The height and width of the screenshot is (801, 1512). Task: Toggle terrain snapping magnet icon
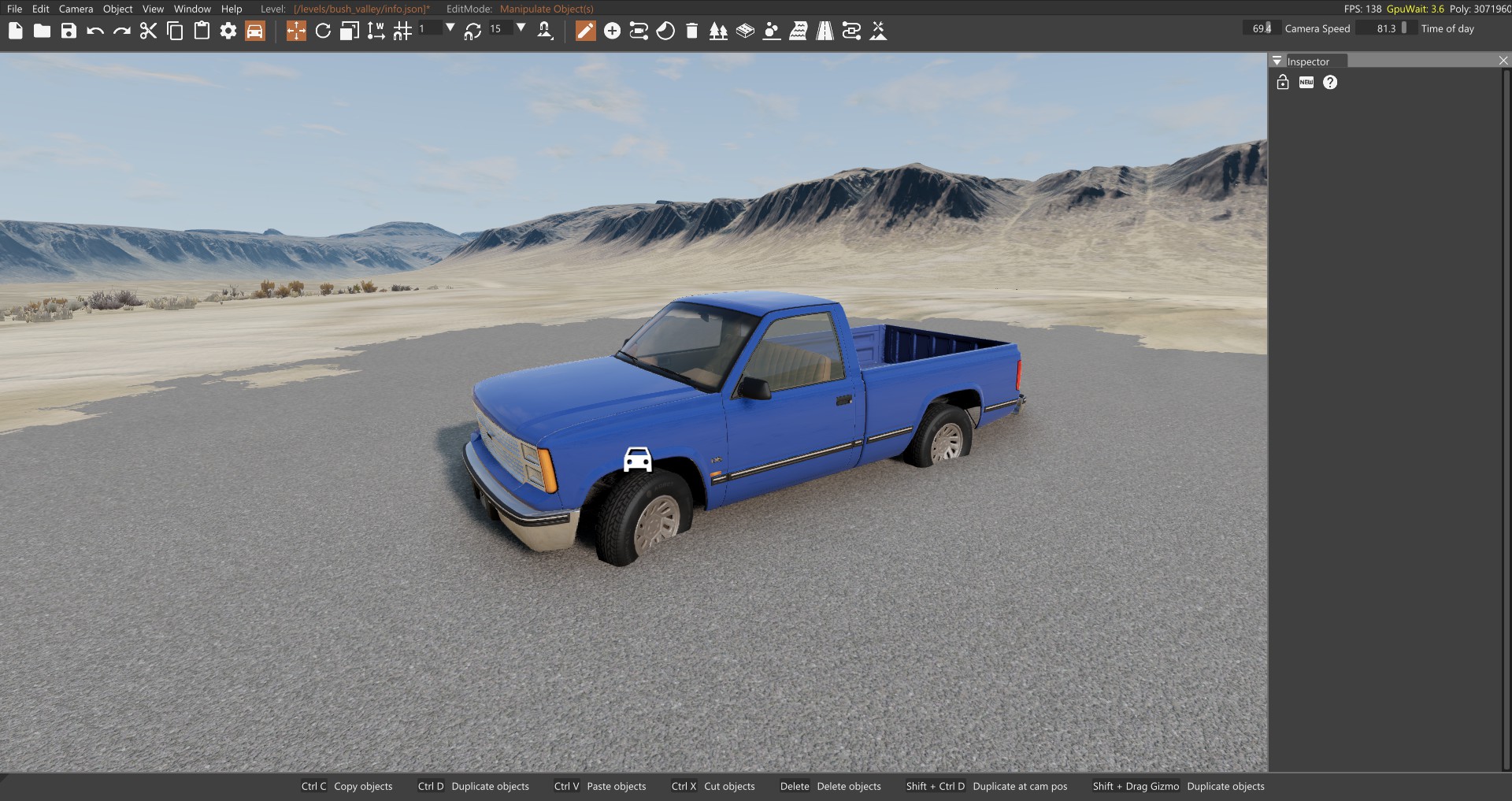tap(545, 31)
